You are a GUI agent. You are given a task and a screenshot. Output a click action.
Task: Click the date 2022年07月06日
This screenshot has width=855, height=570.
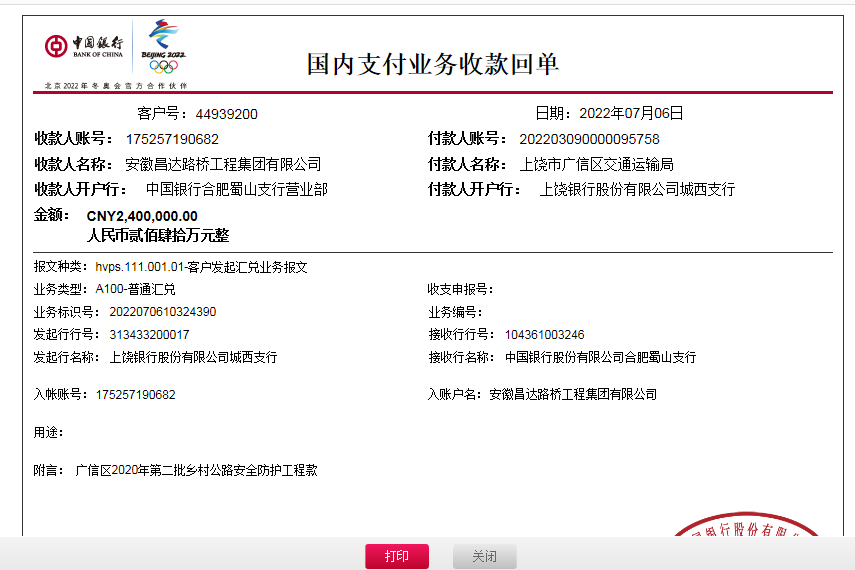click(631, 114)
